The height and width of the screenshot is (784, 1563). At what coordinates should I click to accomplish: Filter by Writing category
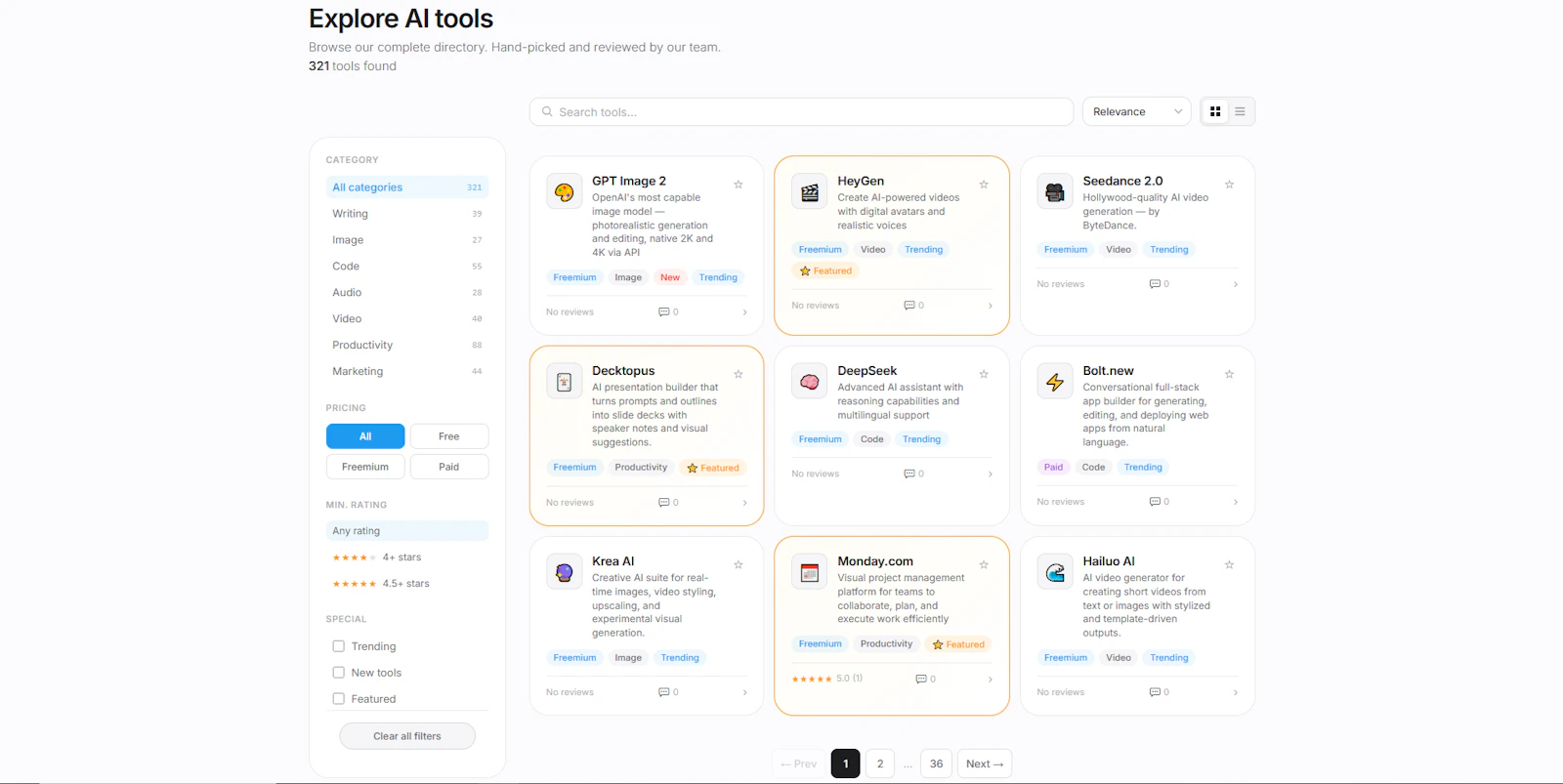click(x=407, y=214)
